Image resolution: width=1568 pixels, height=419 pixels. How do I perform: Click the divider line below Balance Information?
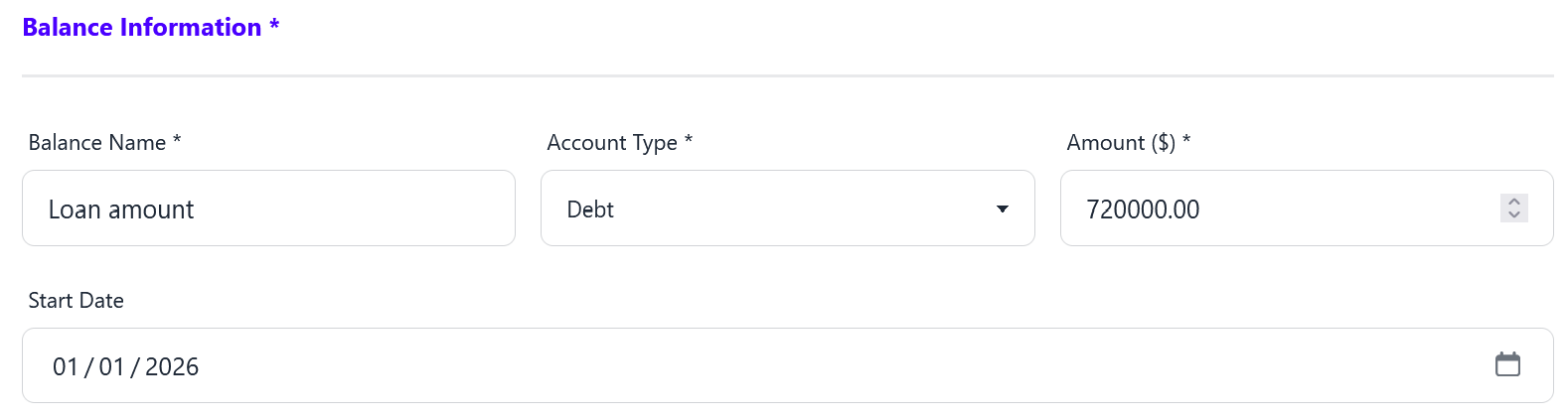787,75
